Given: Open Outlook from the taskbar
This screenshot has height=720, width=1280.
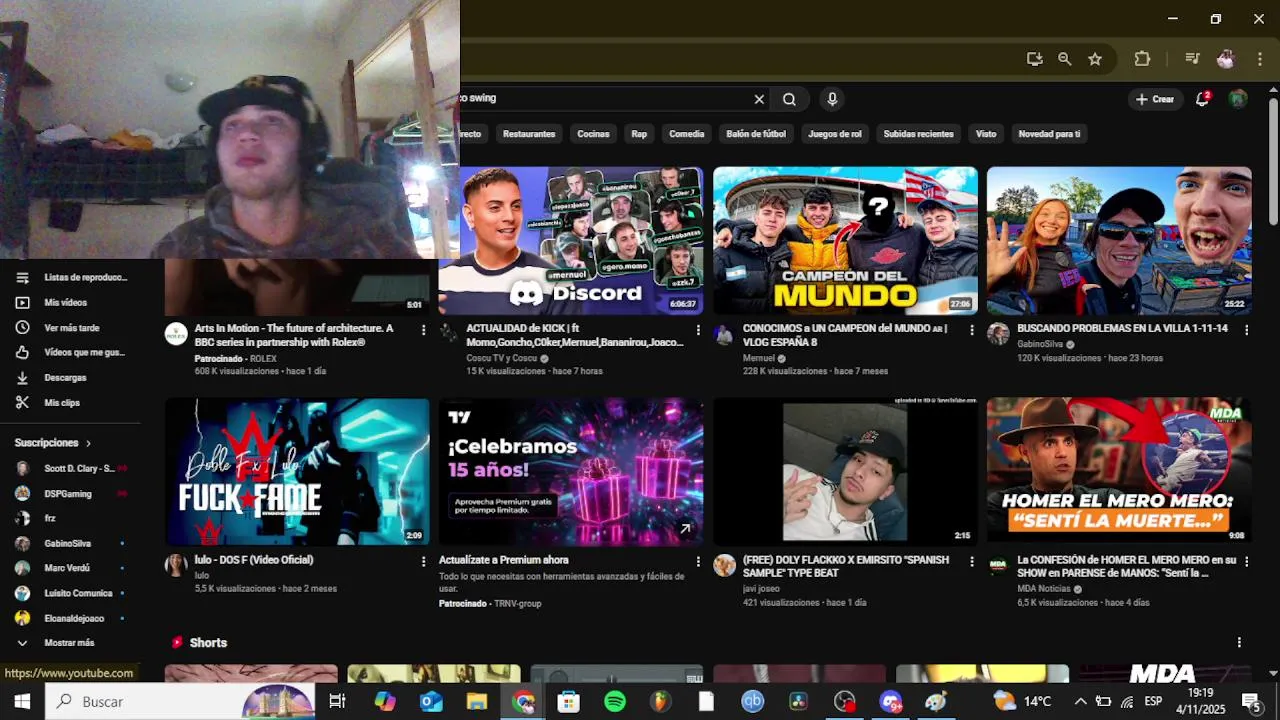Looking at the screenshot, I should 431,701.
